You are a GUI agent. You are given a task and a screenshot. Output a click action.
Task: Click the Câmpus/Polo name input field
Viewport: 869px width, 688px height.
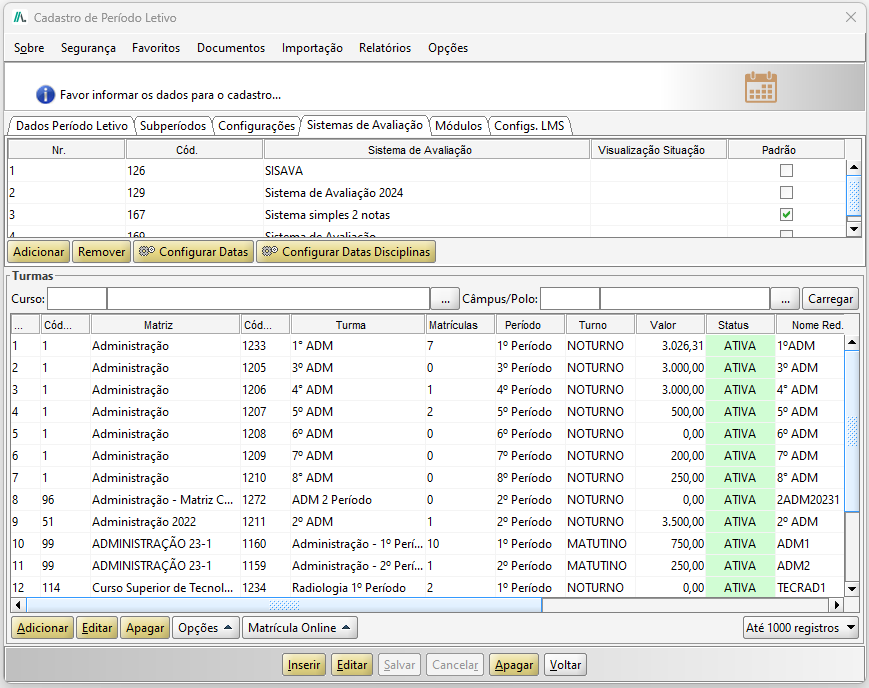coord(685,299)
